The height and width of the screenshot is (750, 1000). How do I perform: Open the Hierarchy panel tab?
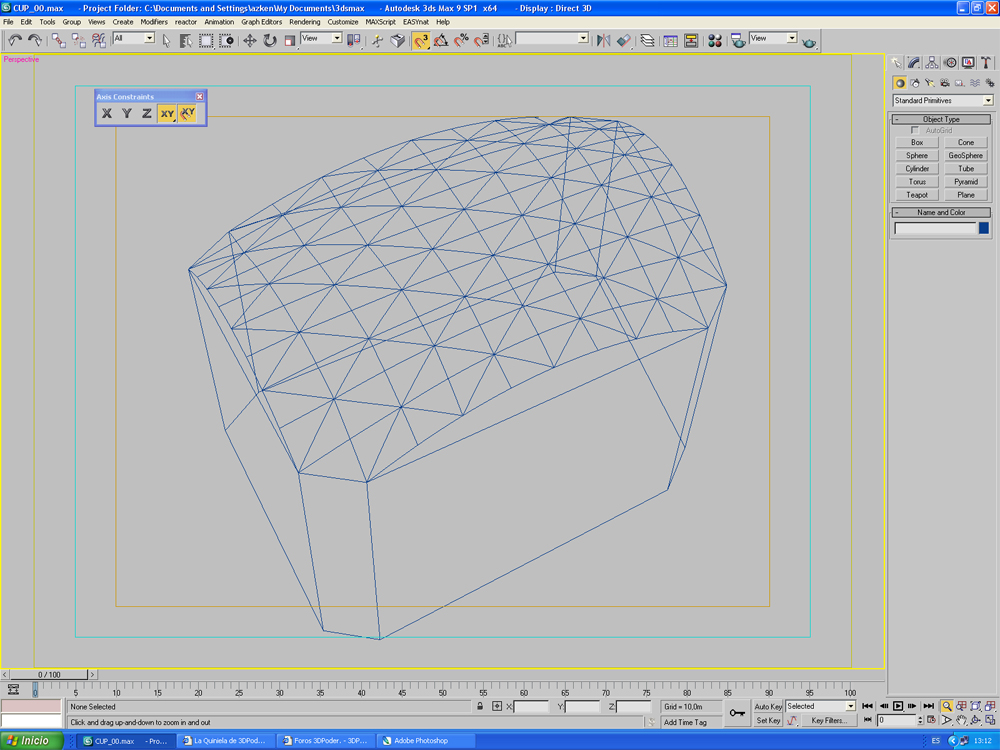(932, 62)
